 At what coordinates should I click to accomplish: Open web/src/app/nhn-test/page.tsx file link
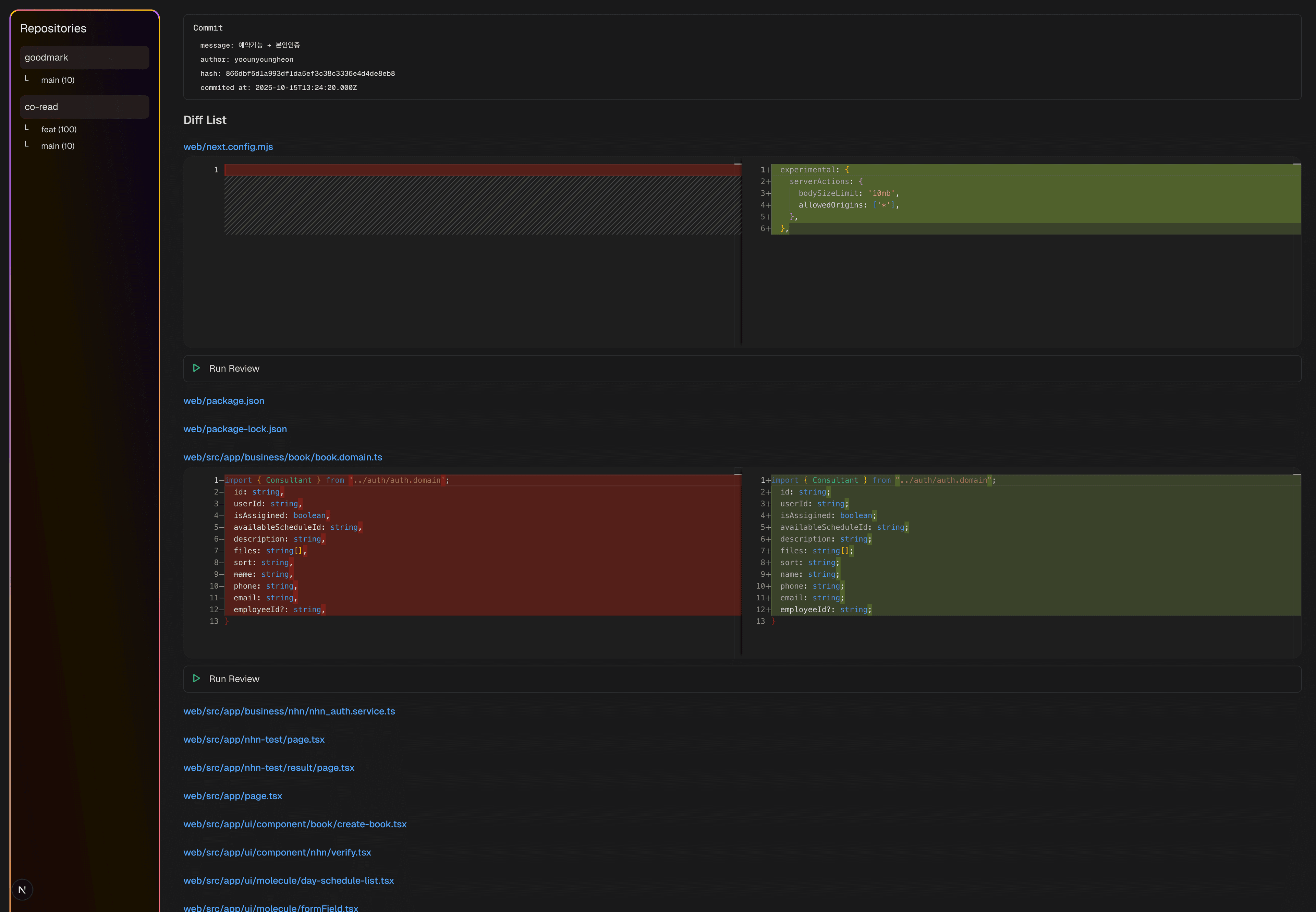[254, 740]
